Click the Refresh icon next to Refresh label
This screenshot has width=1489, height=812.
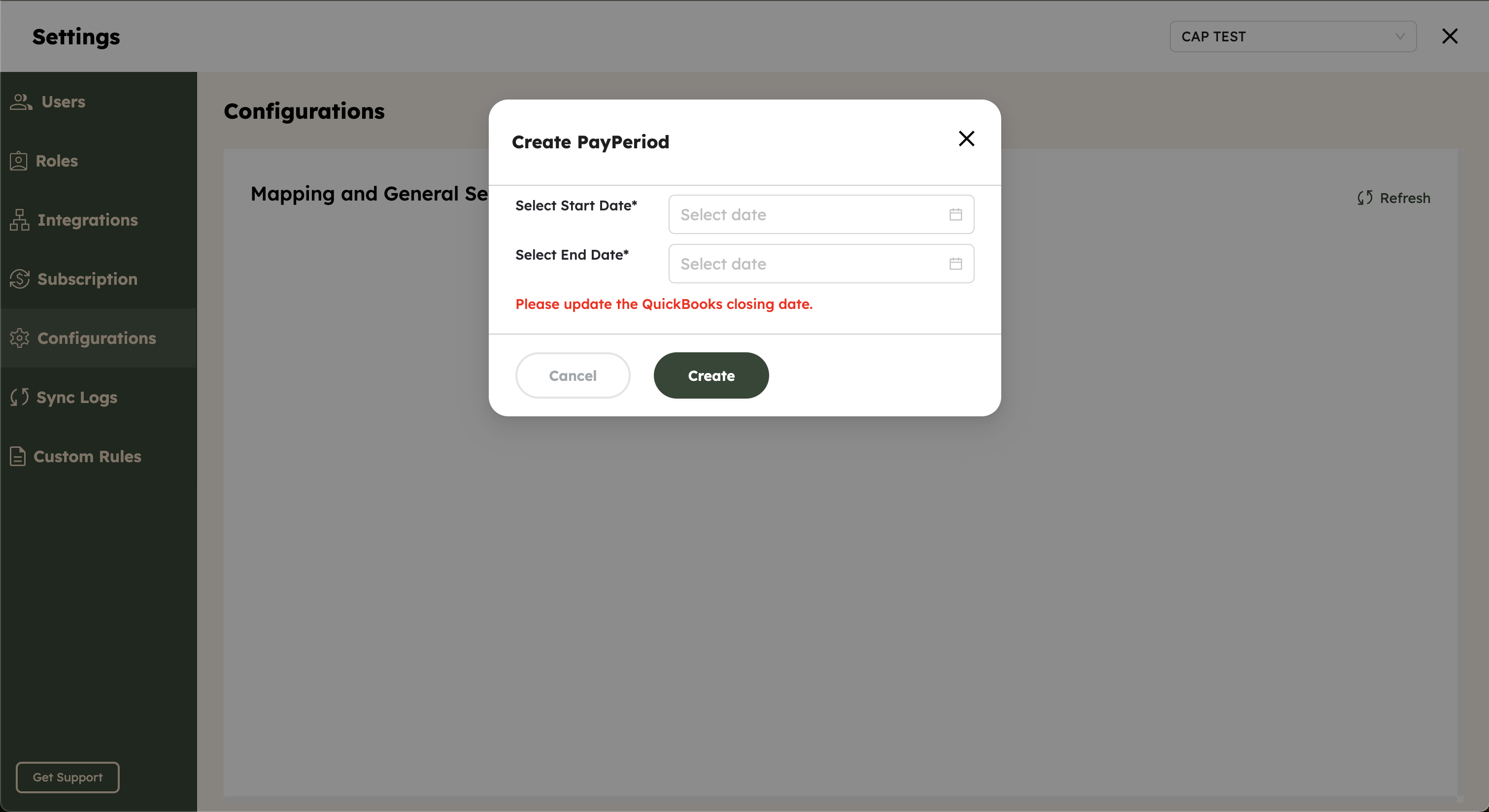(x=1365, y=198)
